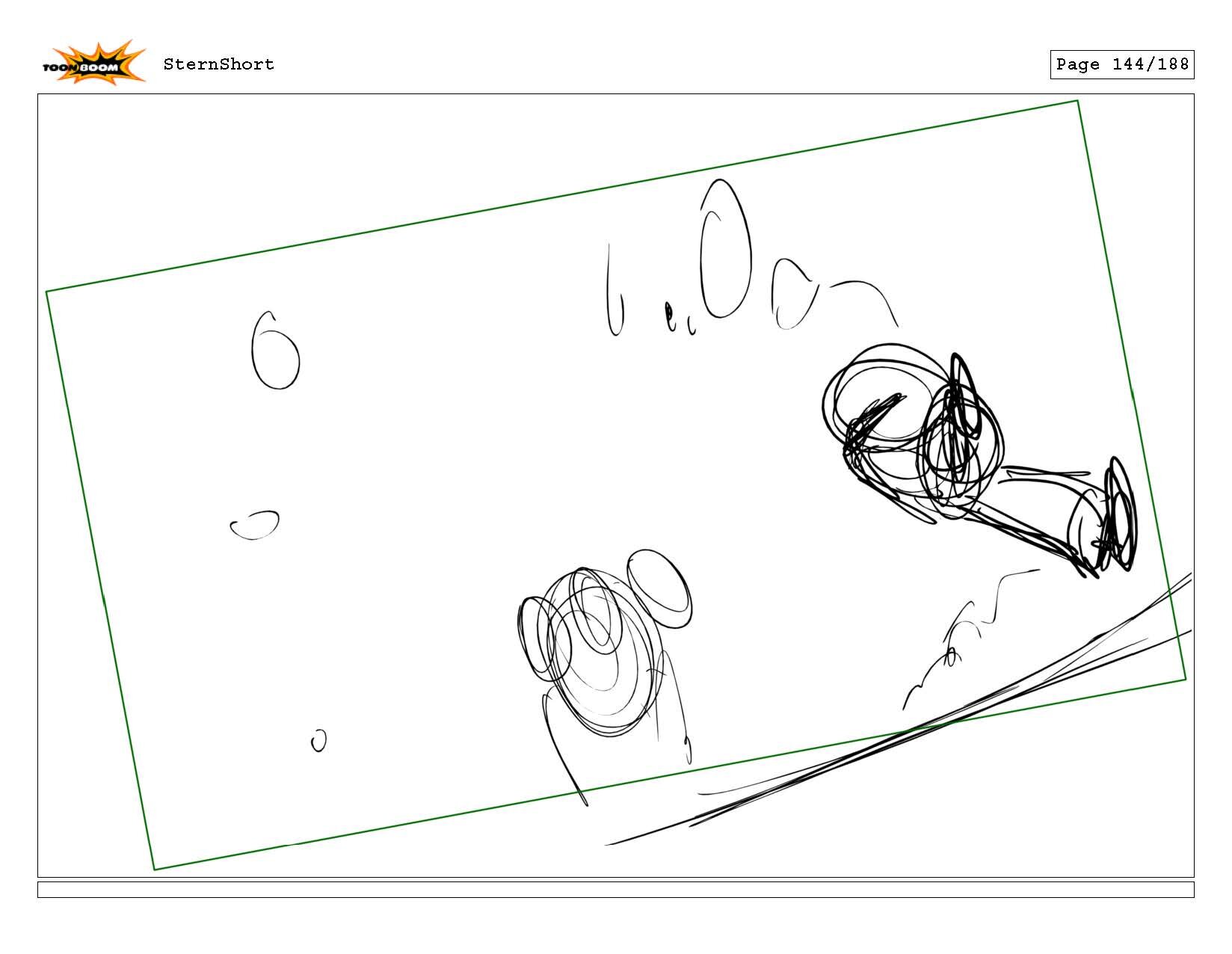Toggle the caption strip below the panel
This screenshot has height=954, width=1232.
click(616, 888)
